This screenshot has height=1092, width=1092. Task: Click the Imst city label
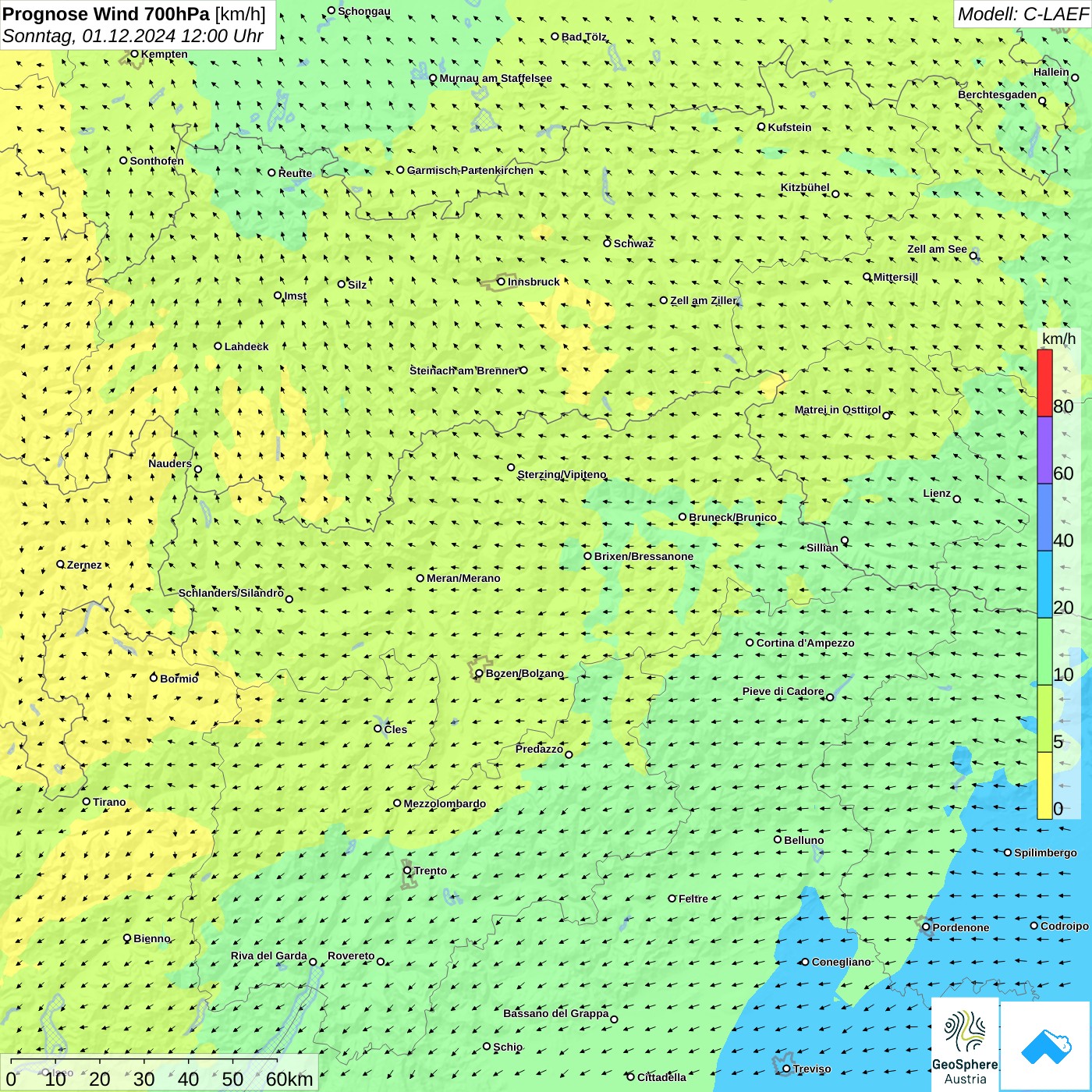(x=296, y=296)
